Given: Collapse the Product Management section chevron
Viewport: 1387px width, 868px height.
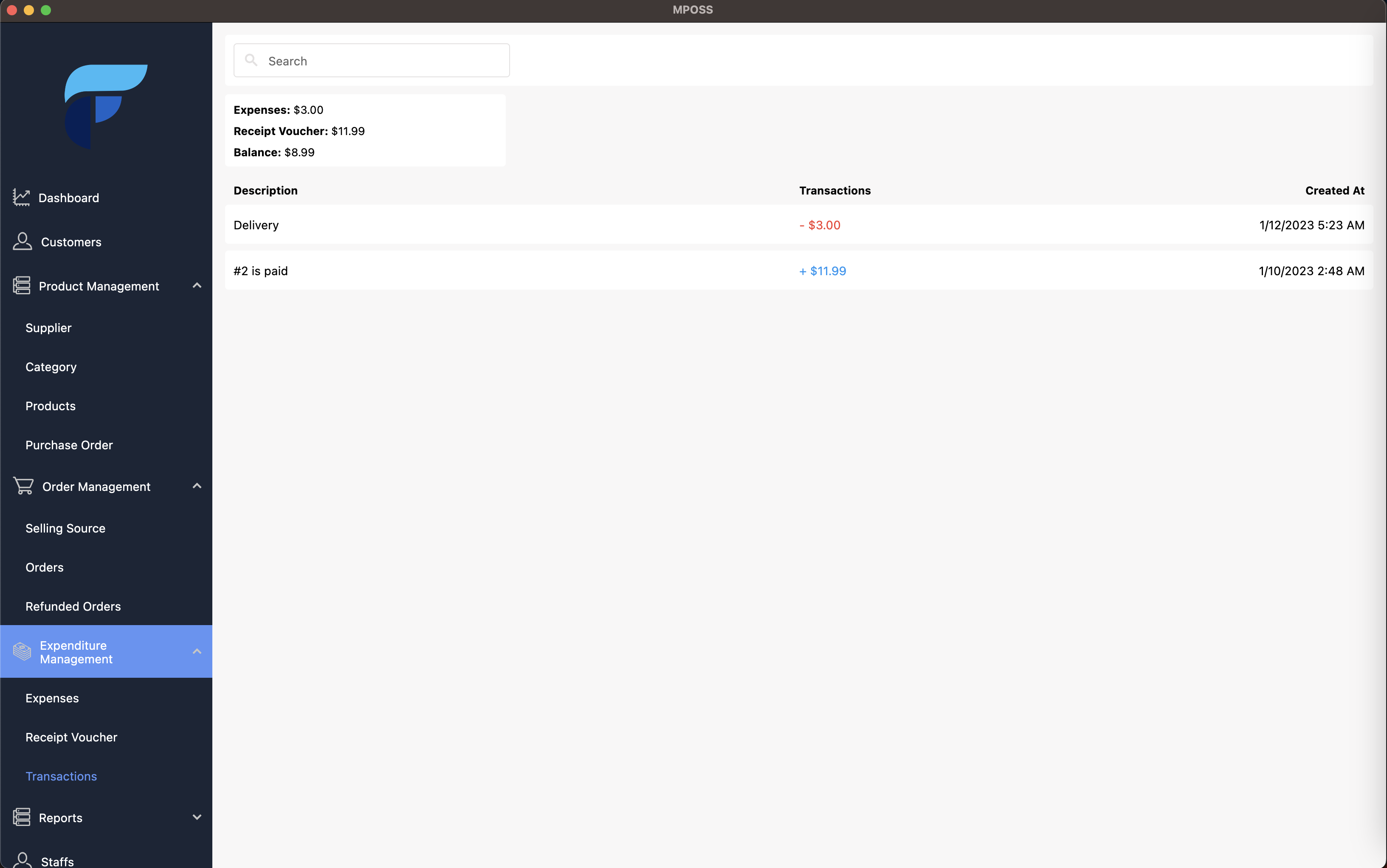Looking at the screenshot, I should [x=197, y=285].
